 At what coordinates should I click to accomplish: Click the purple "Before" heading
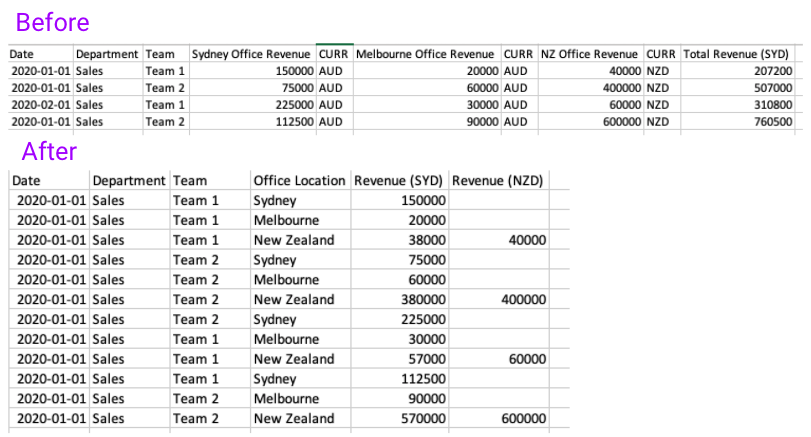(x=53, y=22)
